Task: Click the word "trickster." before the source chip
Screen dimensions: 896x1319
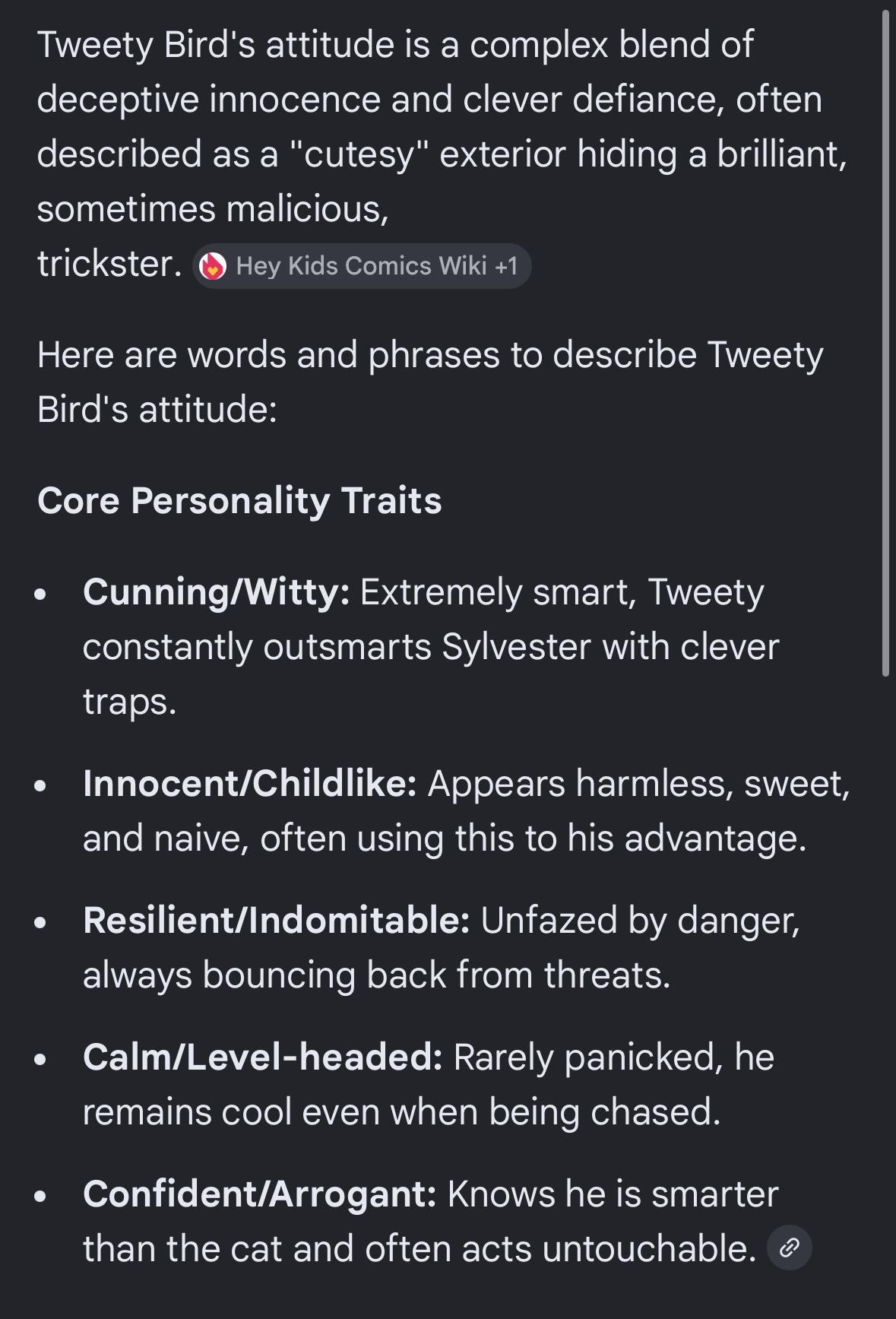Action: point(109,264)
